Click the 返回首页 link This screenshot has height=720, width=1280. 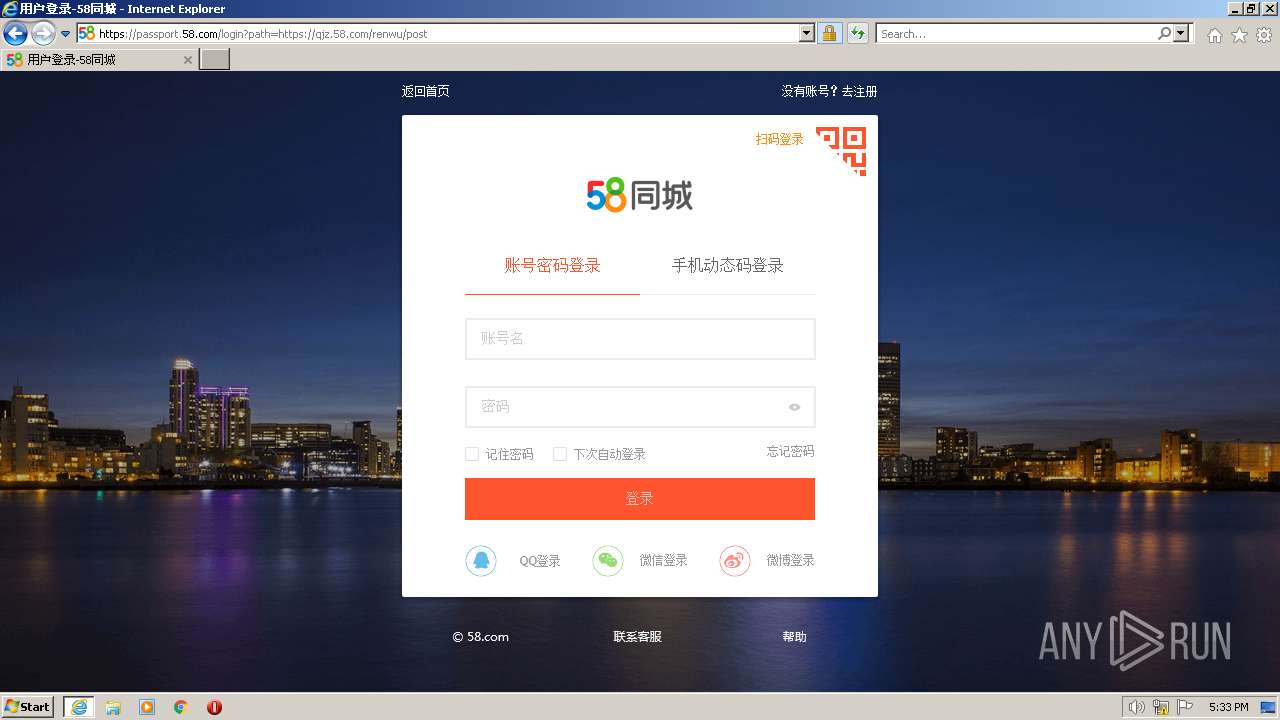[x=426, y=91]
